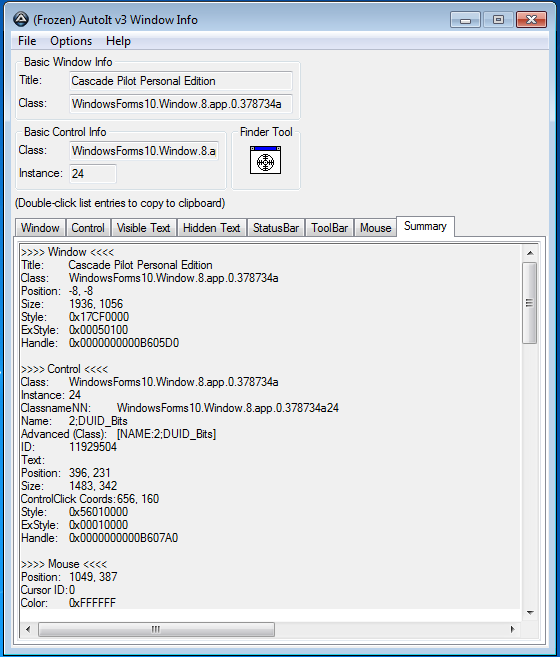
Task: Click the line 'ID: 11929504'
Action: (x=69, y=447)
